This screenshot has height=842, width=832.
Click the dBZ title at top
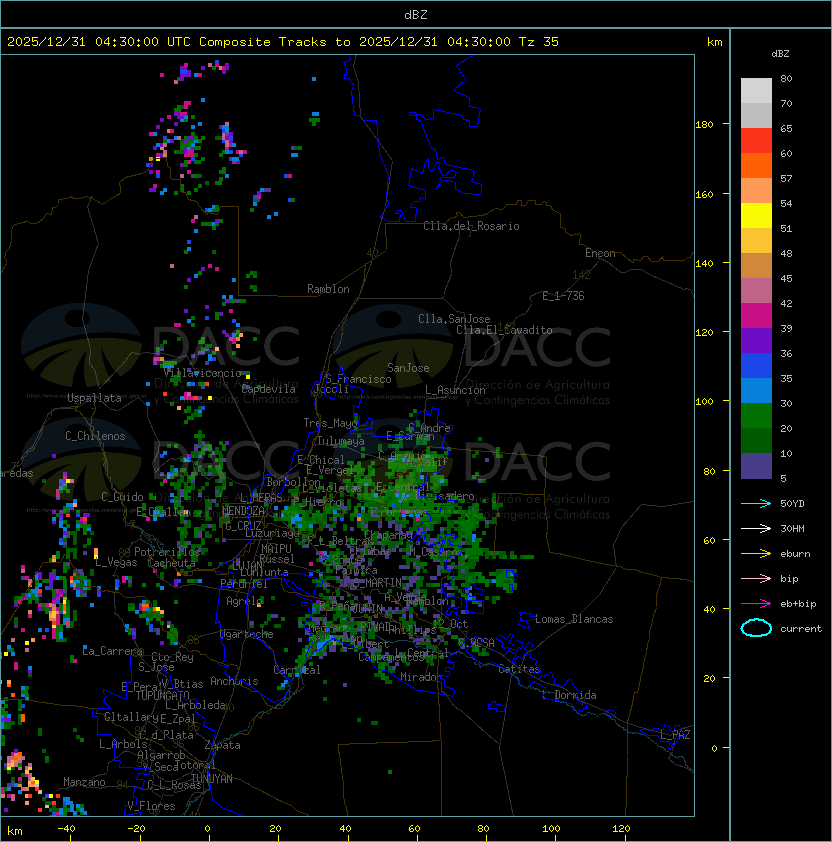(416, 14)
